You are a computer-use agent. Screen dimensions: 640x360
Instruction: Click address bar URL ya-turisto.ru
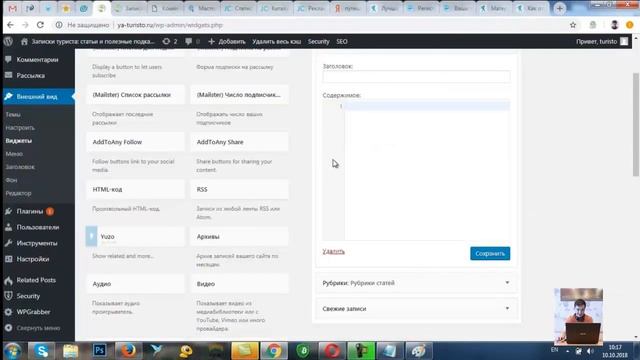point(169,25)
